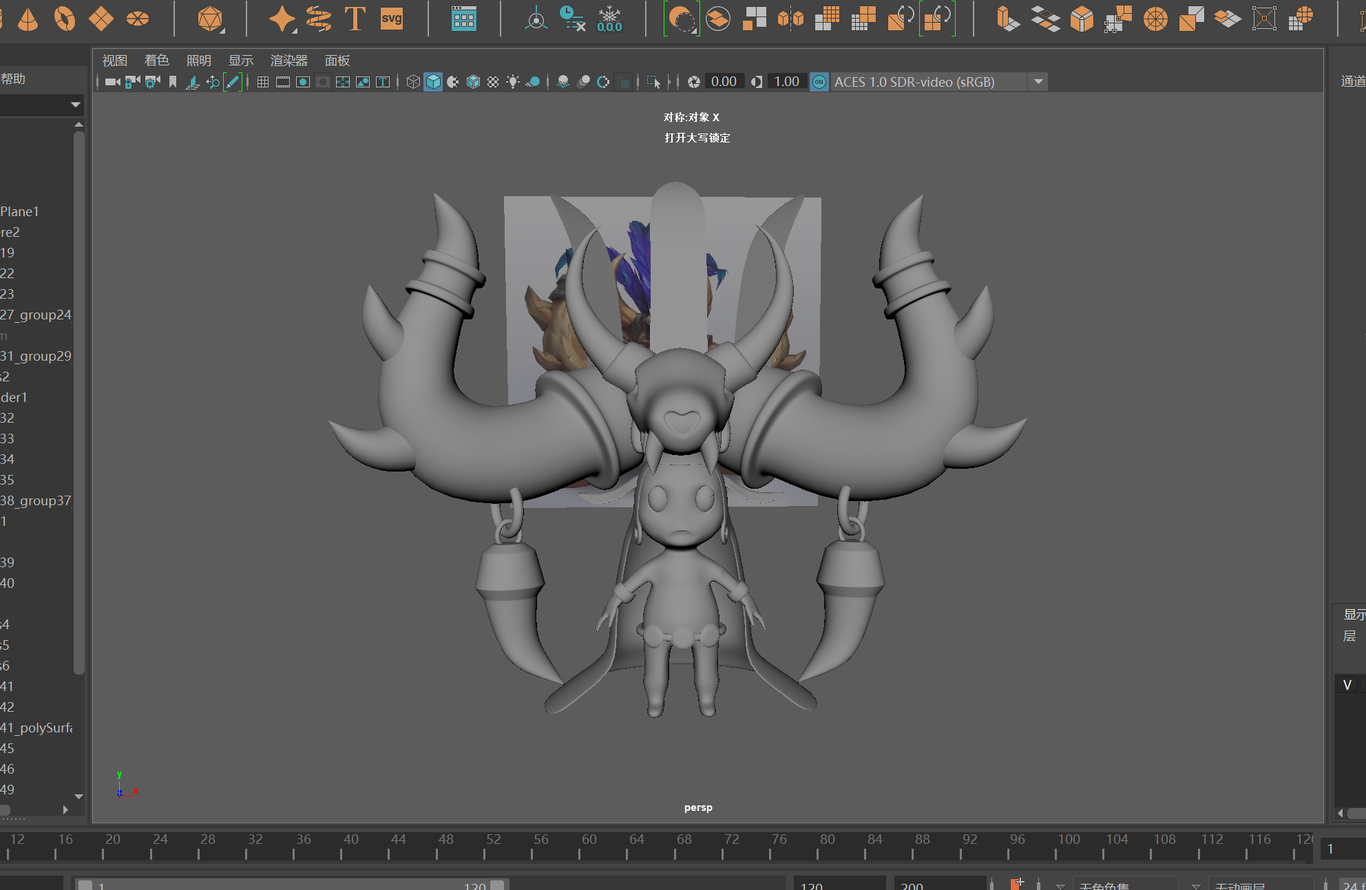Toggle the layer V visibility box
The height and width of the screenshot is (890, 1366).
click(x=1348, y=685)
